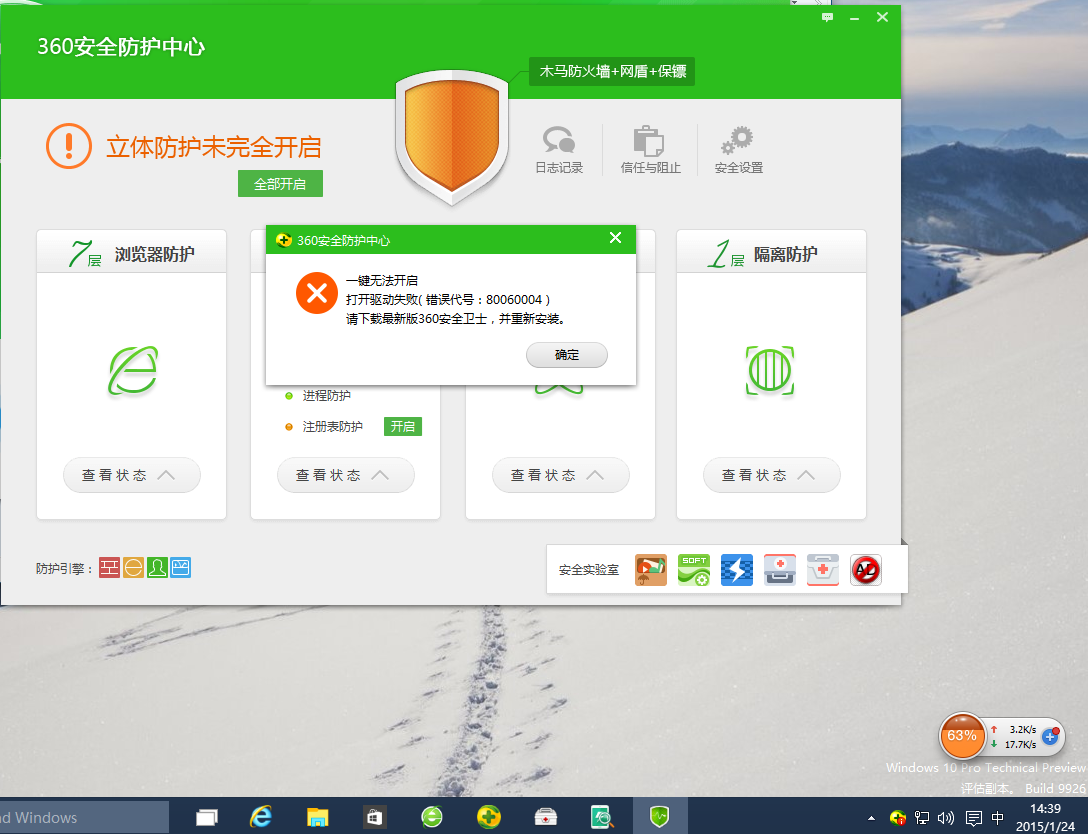The image size is (1088, 834).
Task: Switch the 中 input method indicator
Action: 997,817
